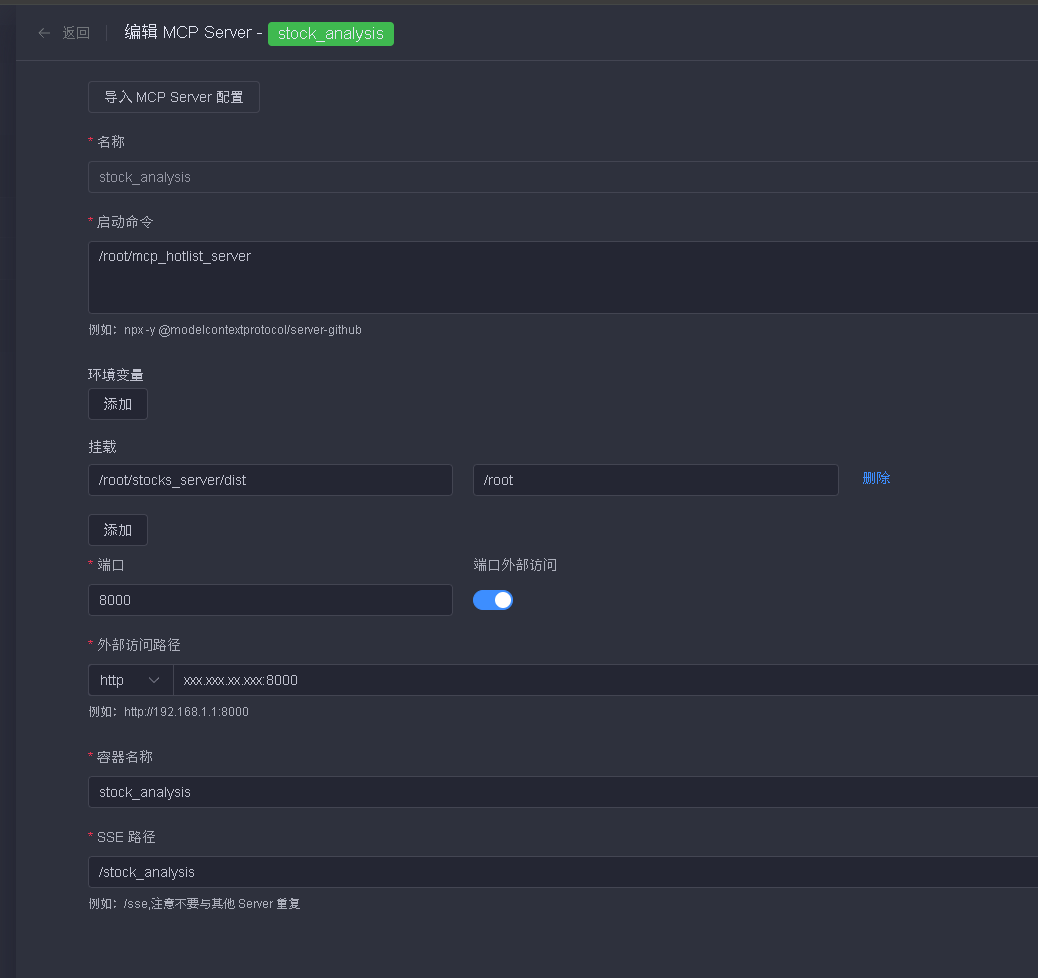Click the SSE 路径 input field
Viewport: 1038px width, 978px height.
coord(560,872)
